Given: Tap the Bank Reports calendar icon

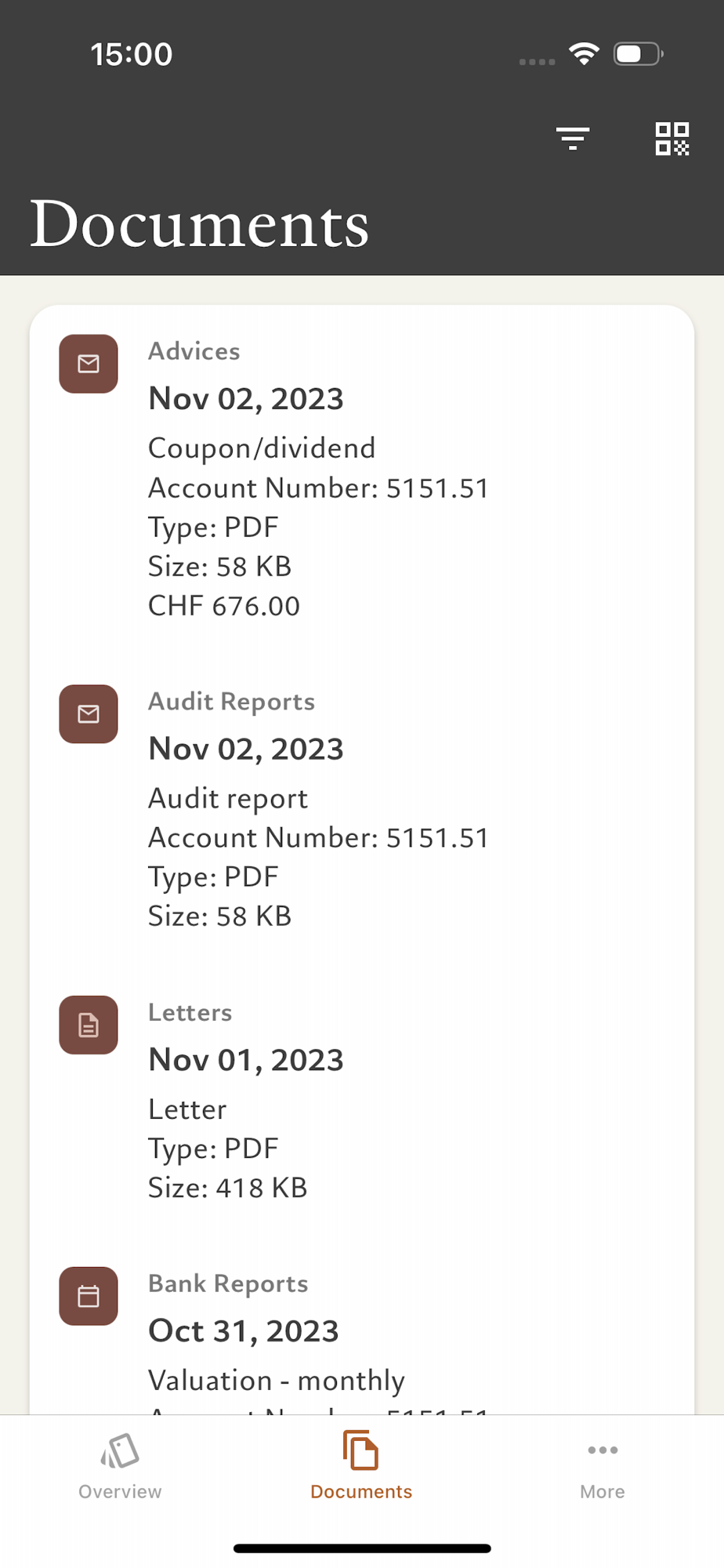Looking at the screenshot, I should click(x=89, y=1296).
